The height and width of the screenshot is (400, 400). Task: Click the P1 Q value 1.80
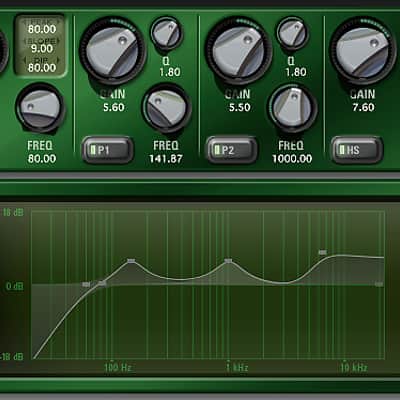(170, 72)
